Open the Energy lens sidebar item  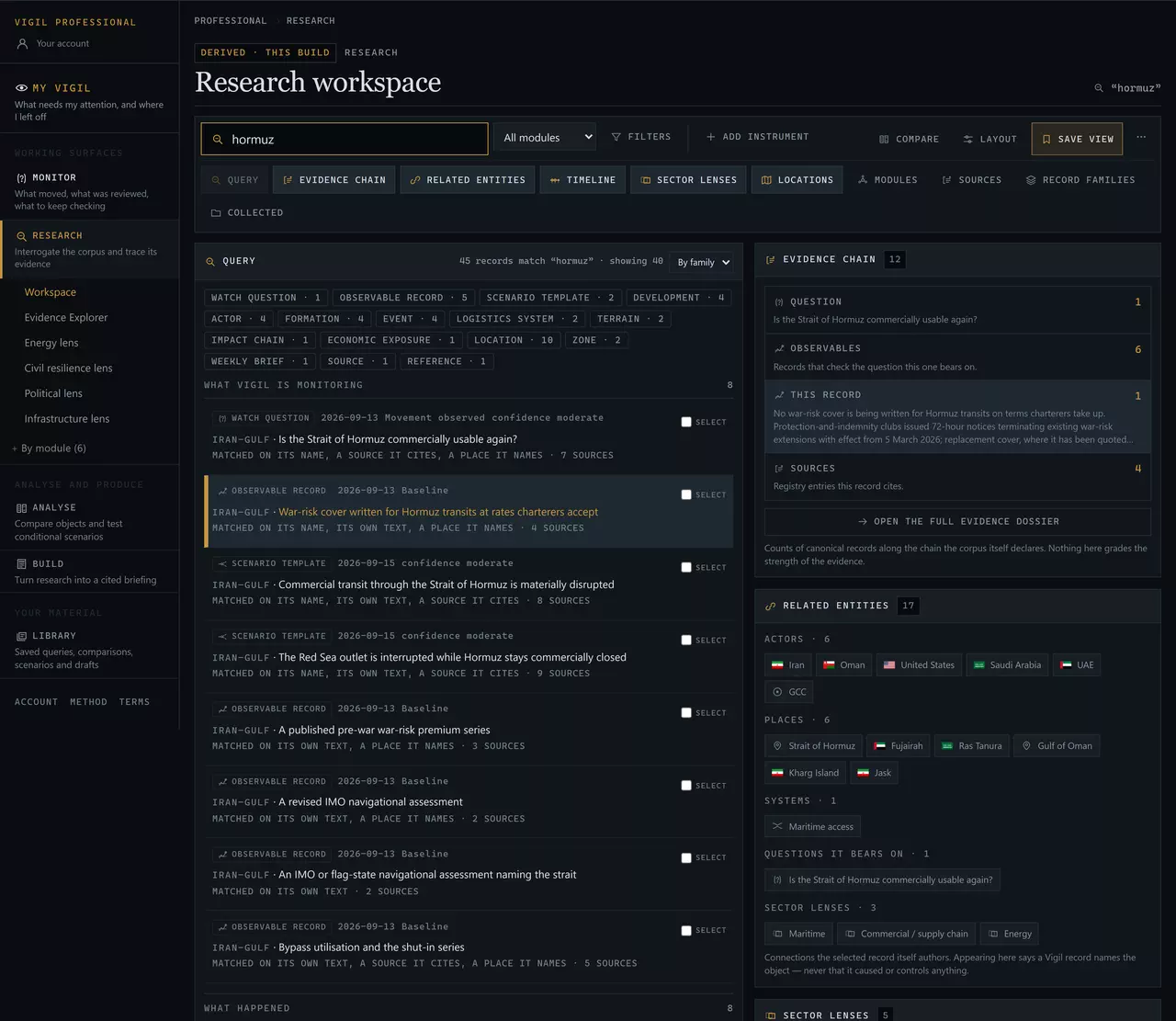(51, 343)
